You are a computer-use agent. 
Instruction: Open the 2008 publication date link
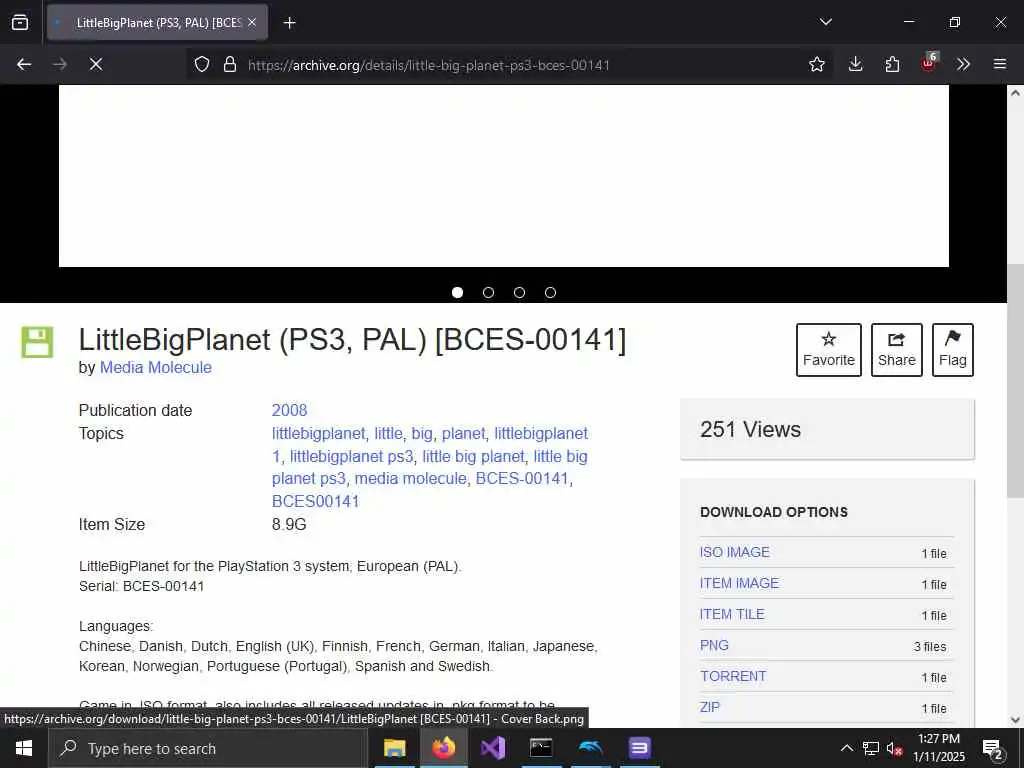click(x=289, y=410)
